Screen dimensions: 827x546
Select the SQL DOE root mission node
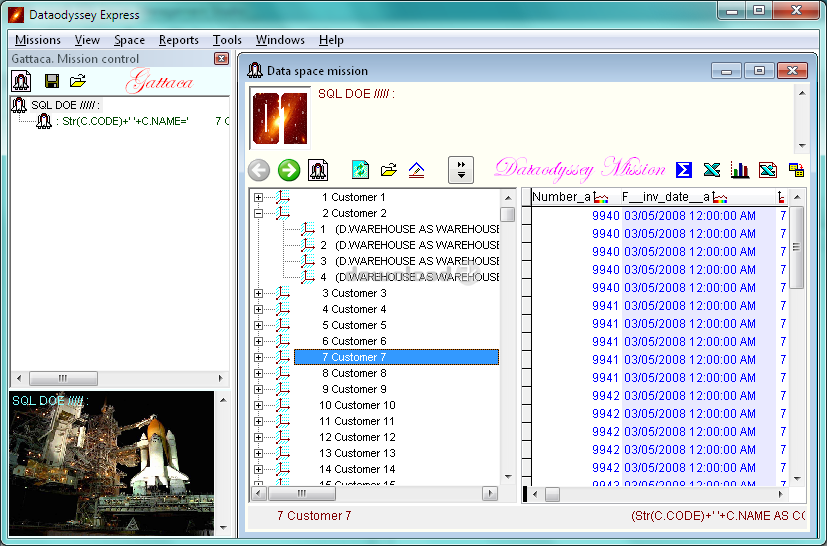(x=65, y=105)
